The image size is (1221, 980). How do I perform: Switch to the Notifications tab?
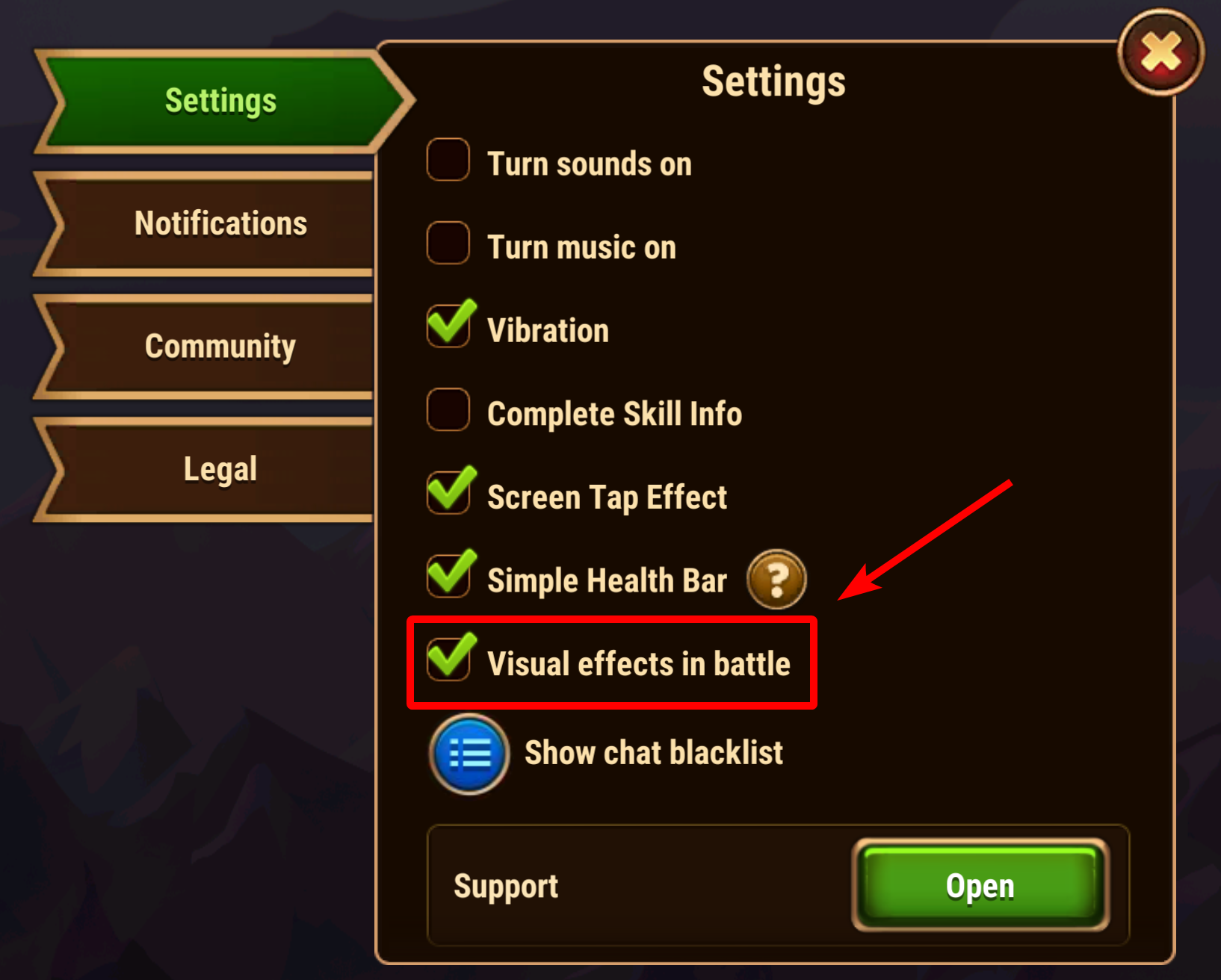click(x=205, y=224)
